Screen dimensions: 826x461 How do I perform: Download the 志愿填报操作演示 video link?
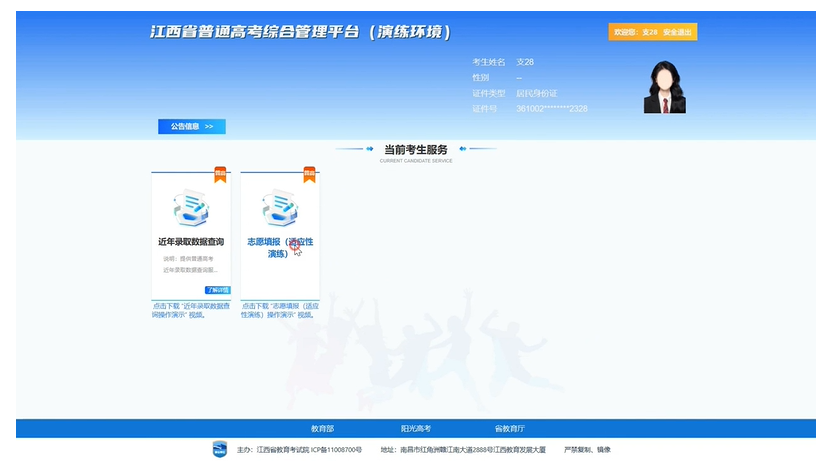tap(279, 310)
